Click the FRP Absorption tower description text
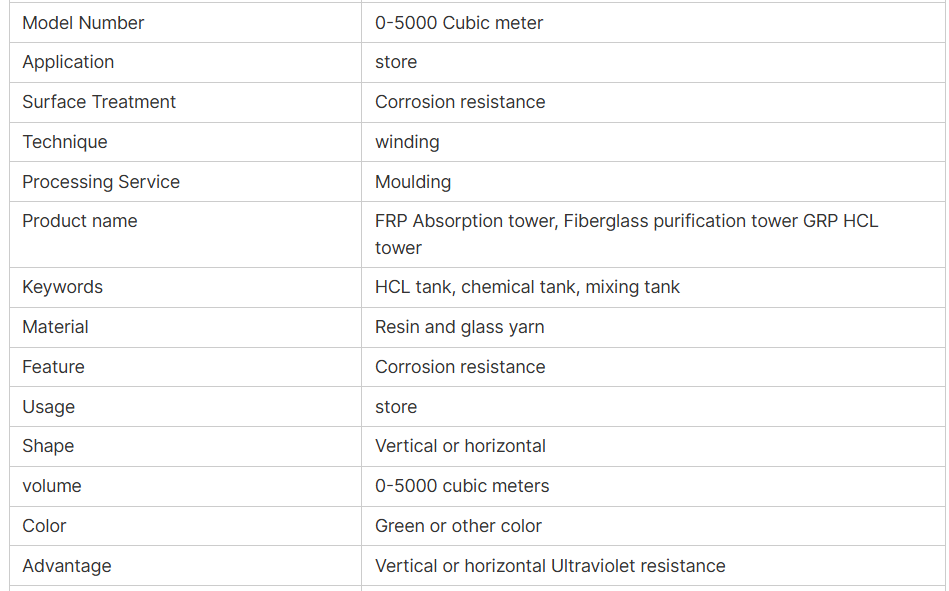Image resolution: width=949 pixels, height=591 pixels. [x=626, y=221]
